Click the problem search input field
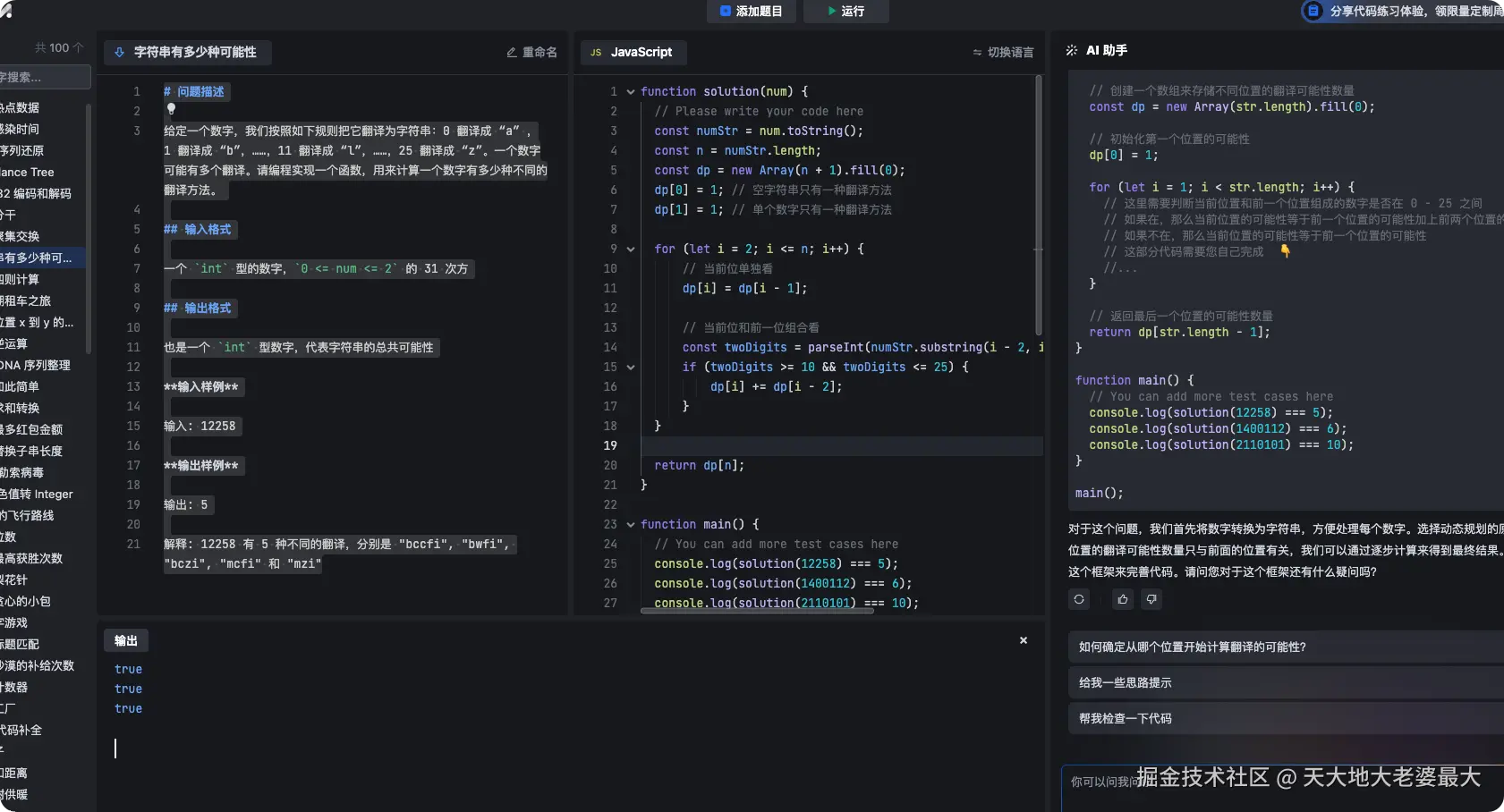Viewport: 1504px width, 812px height. (x=43, y=78)
